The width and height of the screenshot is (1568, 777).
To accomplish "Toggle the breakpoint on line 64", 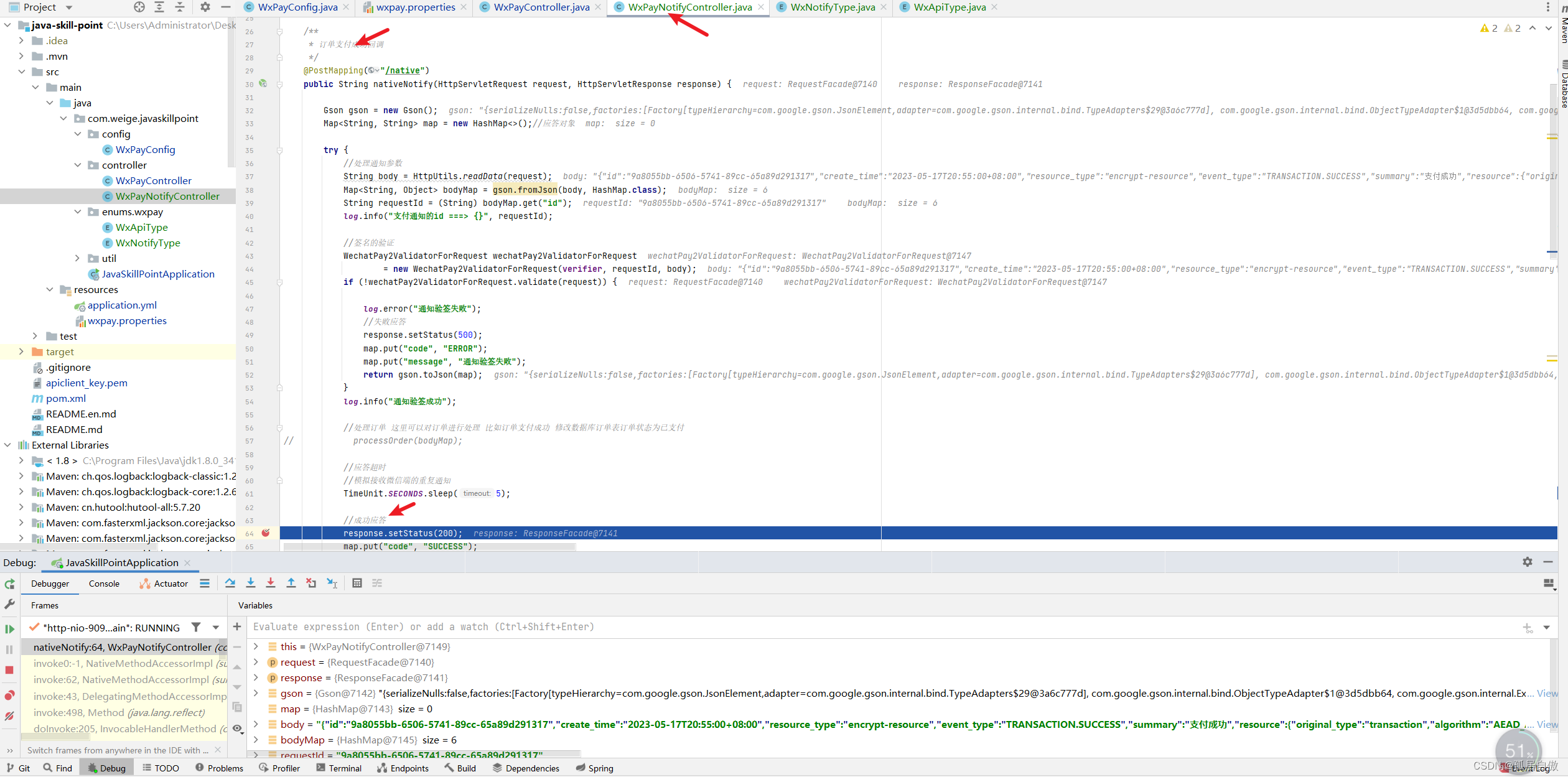I will pyautogui.click(x=266, y=533).
